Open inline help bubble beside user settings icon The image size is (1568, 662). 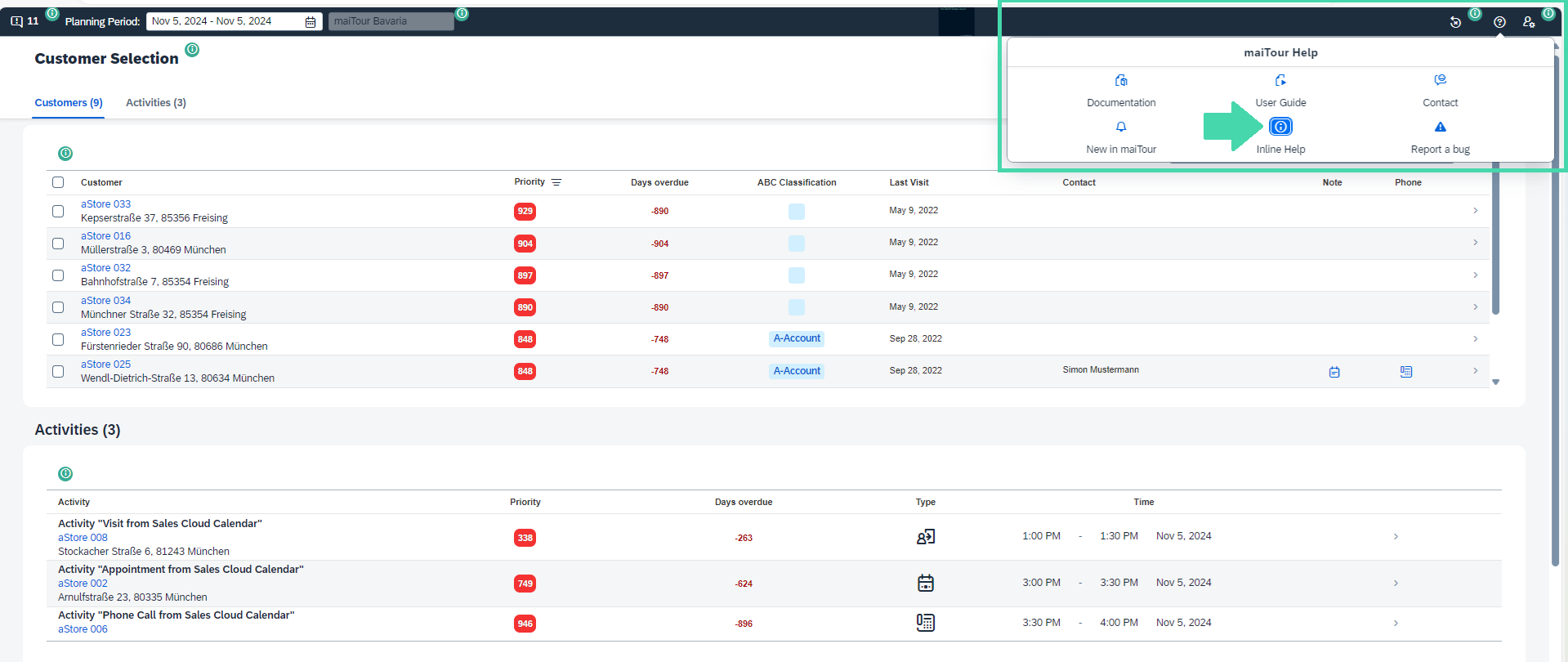1548,14
